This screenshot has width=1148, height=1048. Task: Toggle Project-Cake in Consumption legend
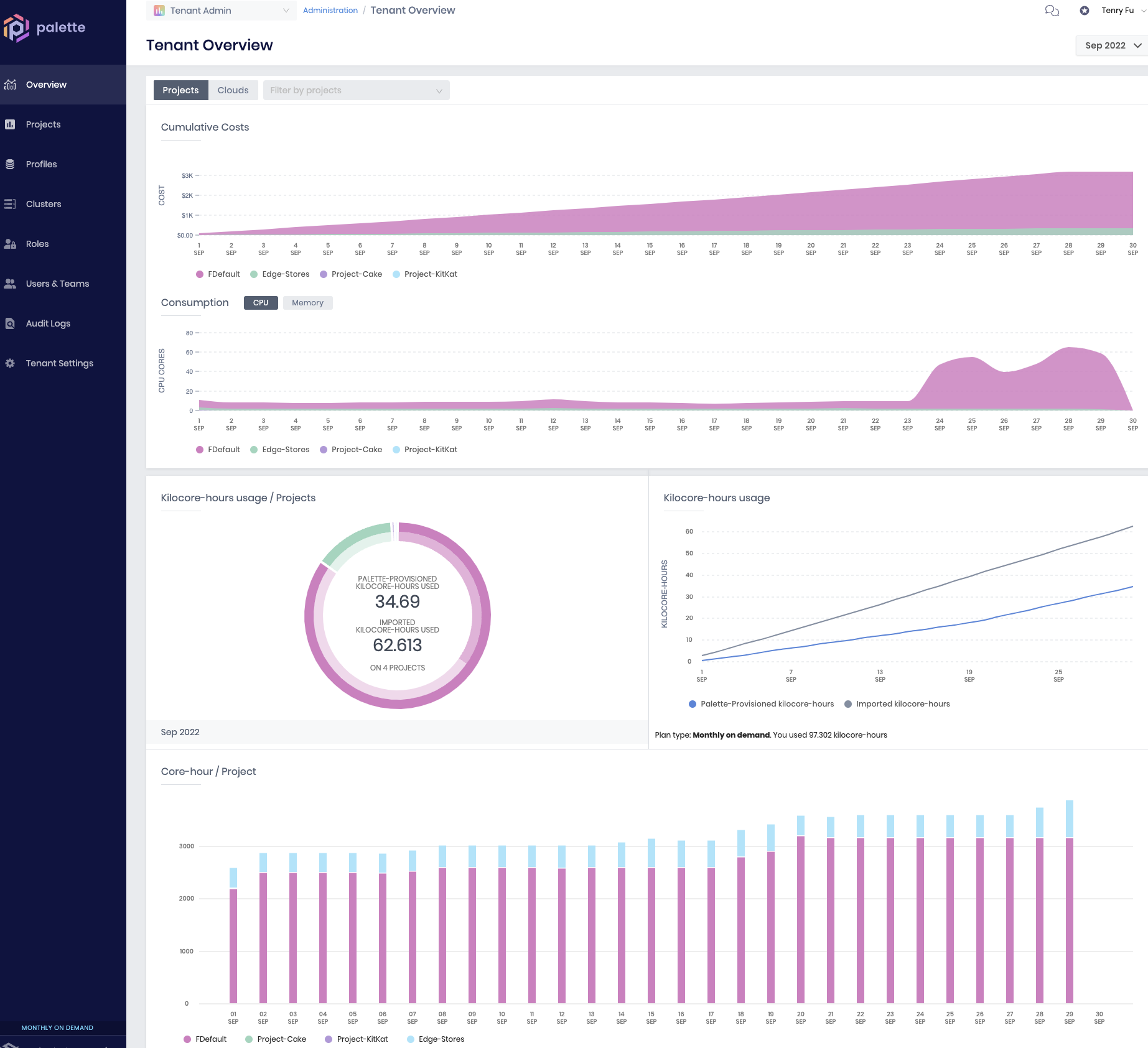click(351, 450)
